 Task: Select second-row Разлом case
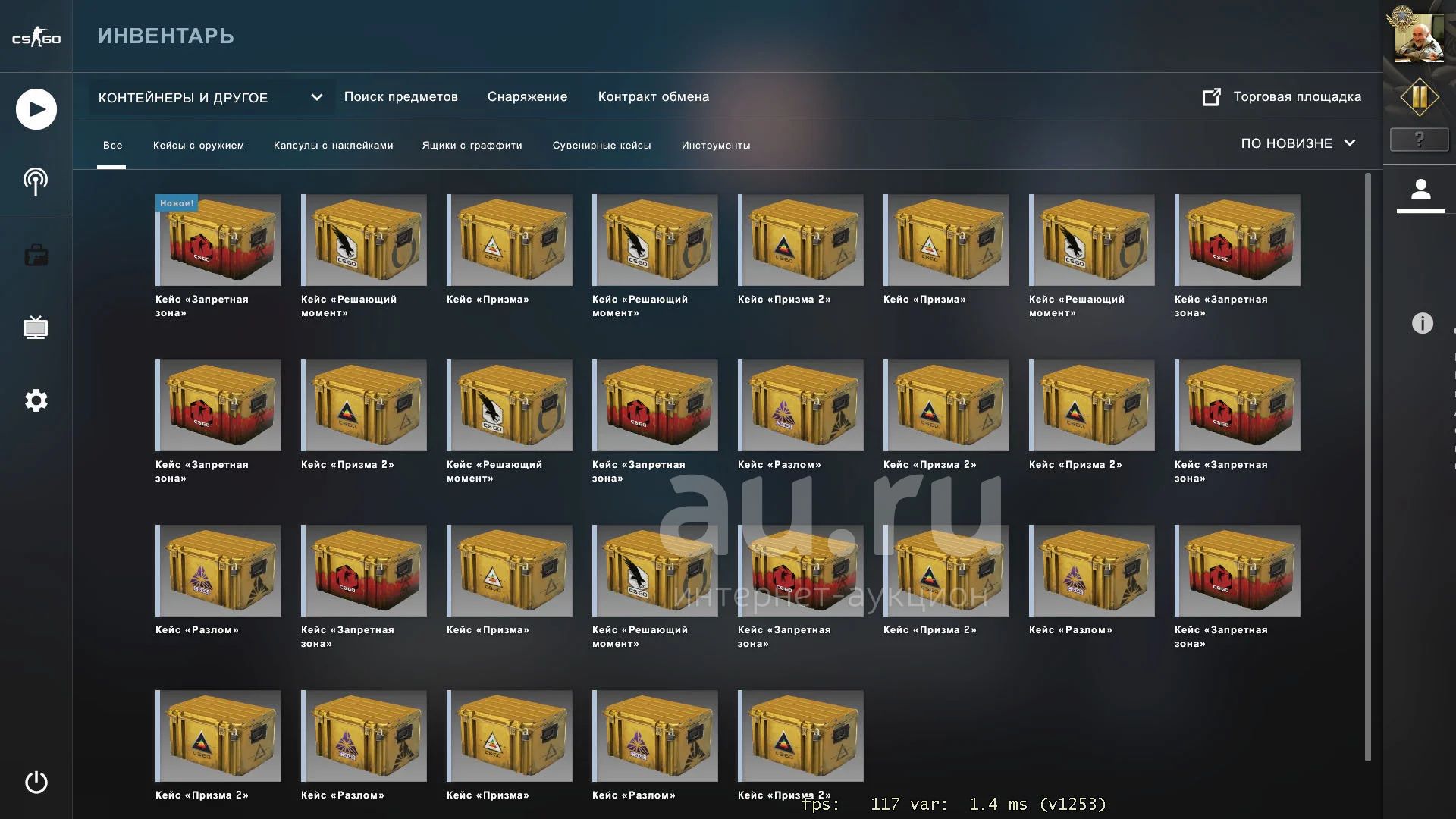[801, 405]
